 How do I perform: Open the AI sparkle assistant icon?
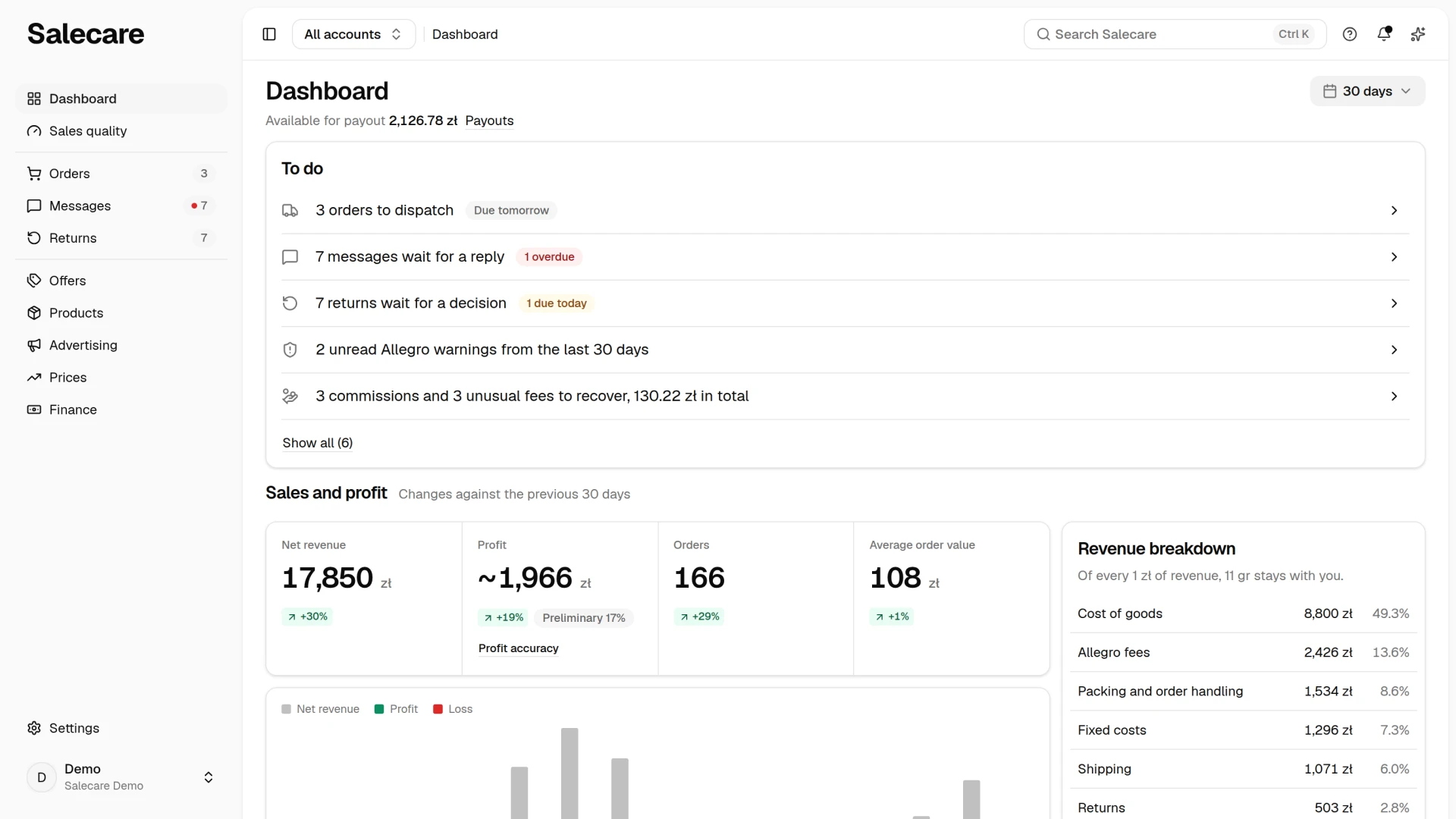1418,34
